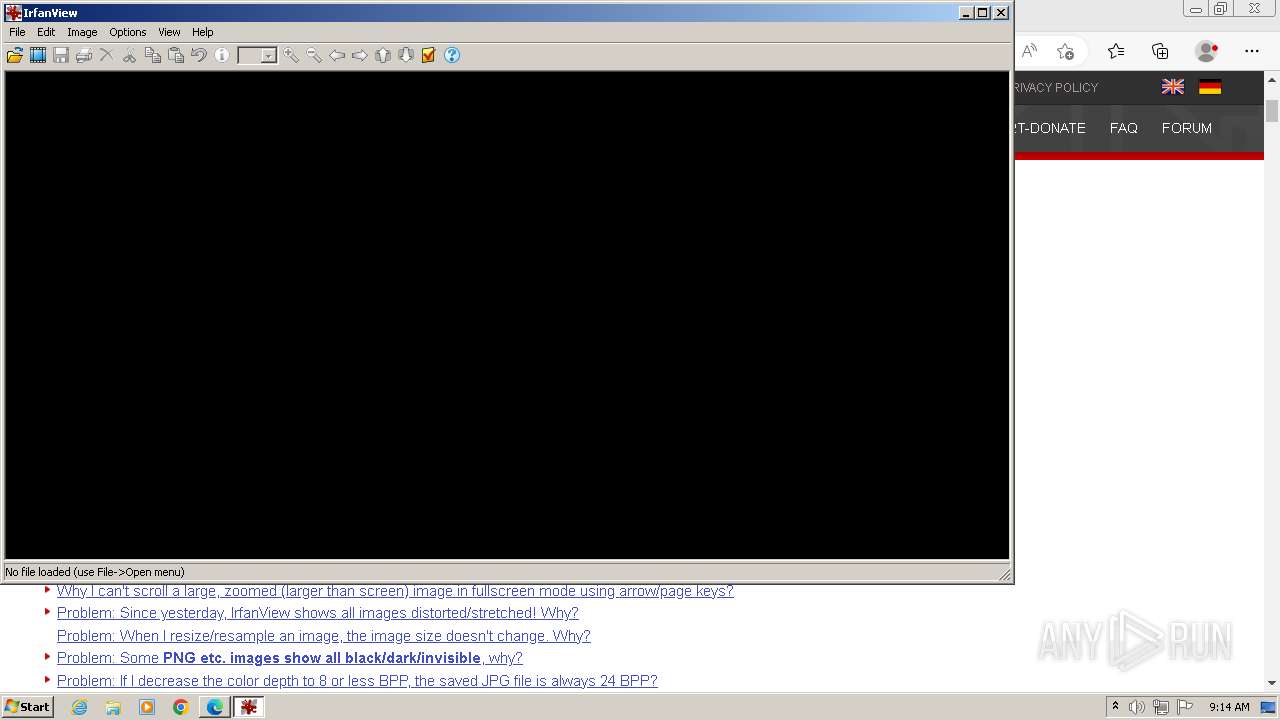1280x720 pixels.
Task: Open the Edge profile avatar
Action: (1207, 51)
